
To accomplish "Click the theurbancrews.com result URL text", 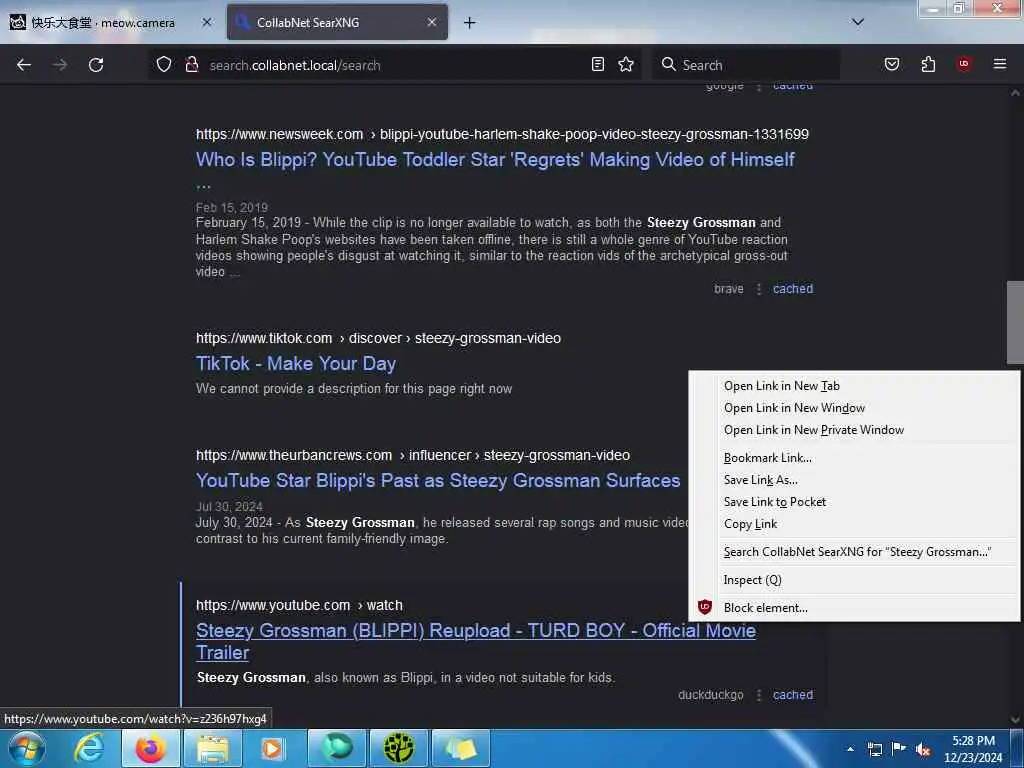I will point(413,455).
